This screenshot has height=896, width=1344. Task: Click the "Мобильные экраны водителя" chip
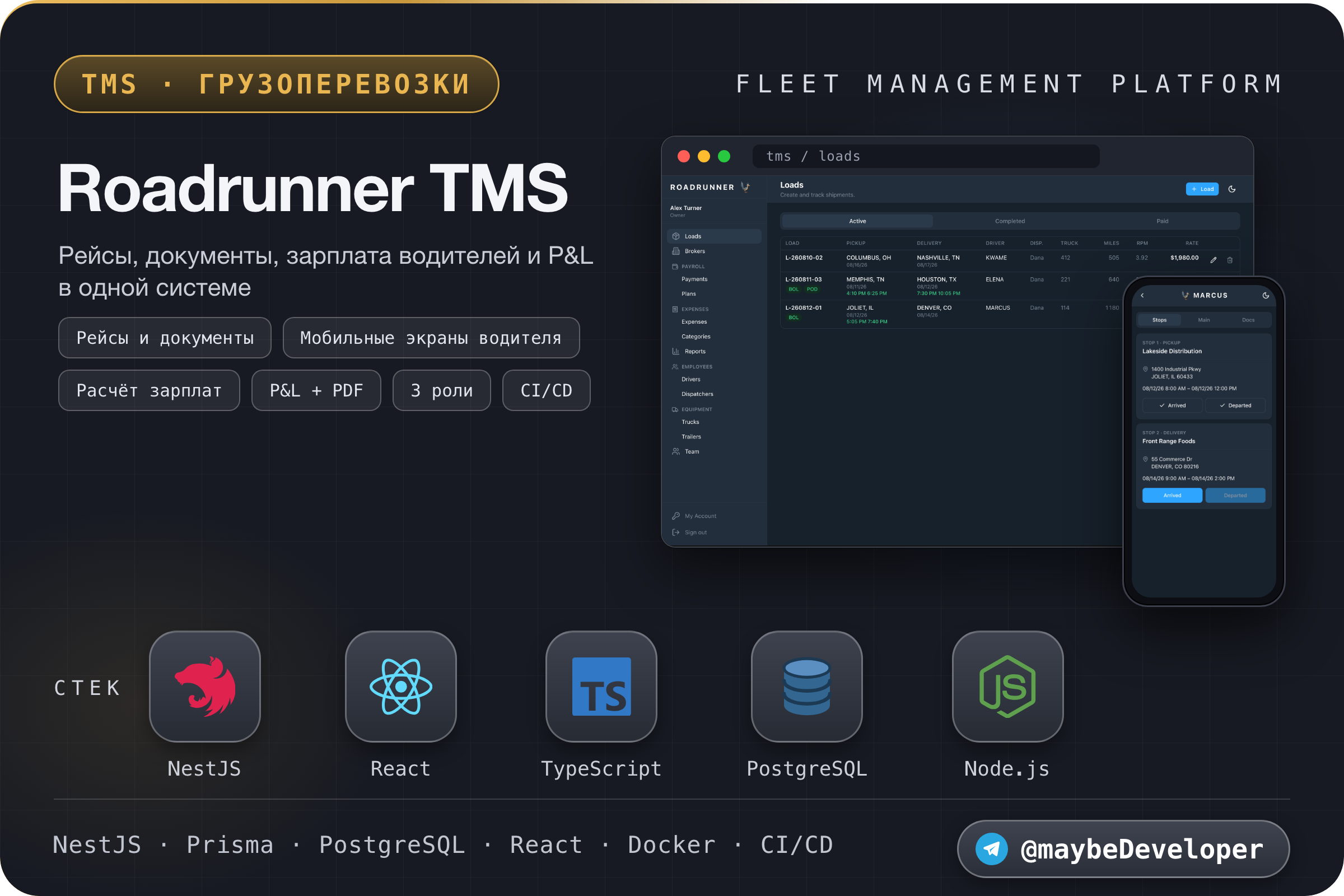431,338
